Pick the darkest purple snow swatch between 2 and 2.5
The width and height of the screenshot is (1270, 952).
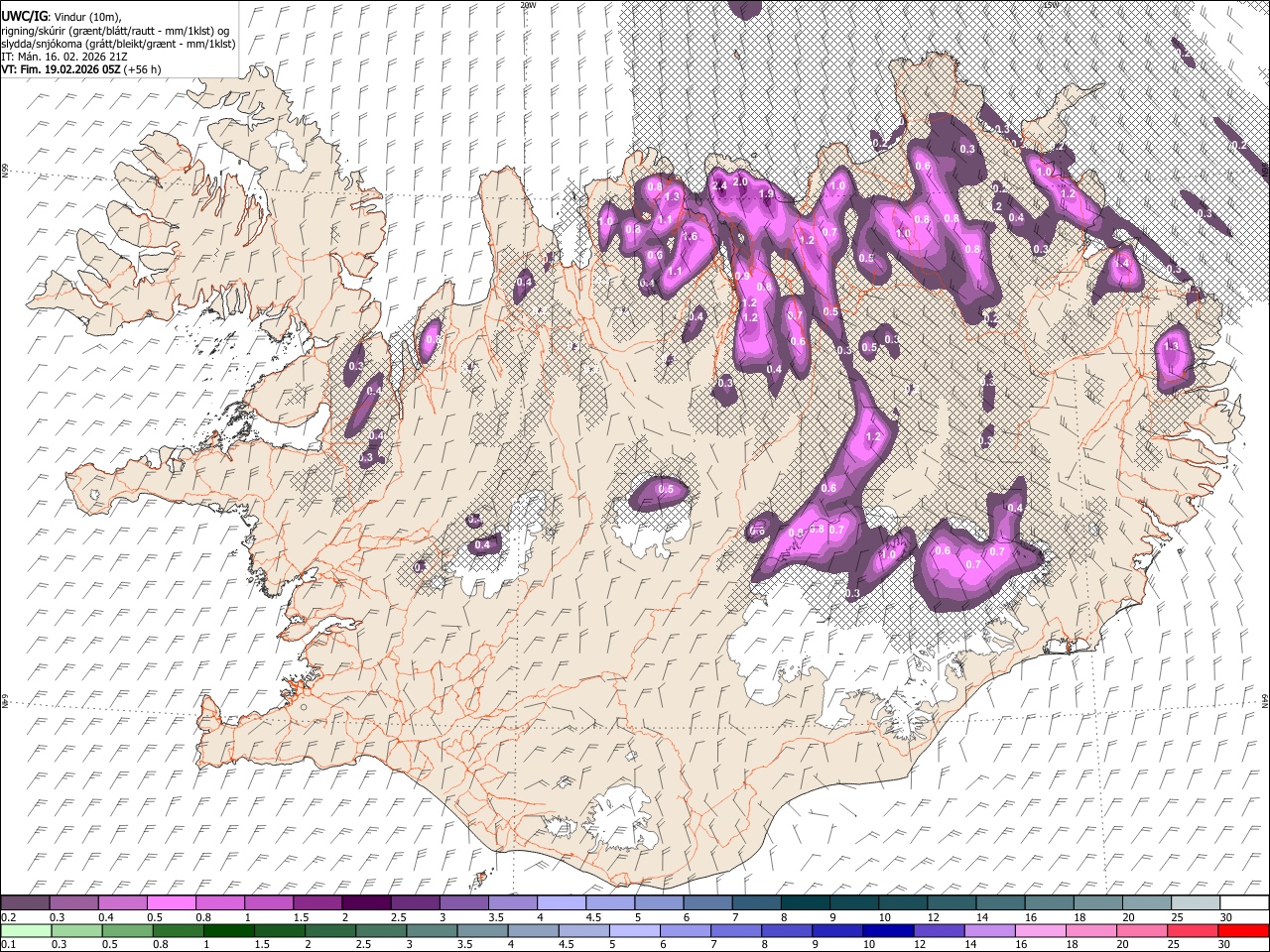[x=365, y=903]
